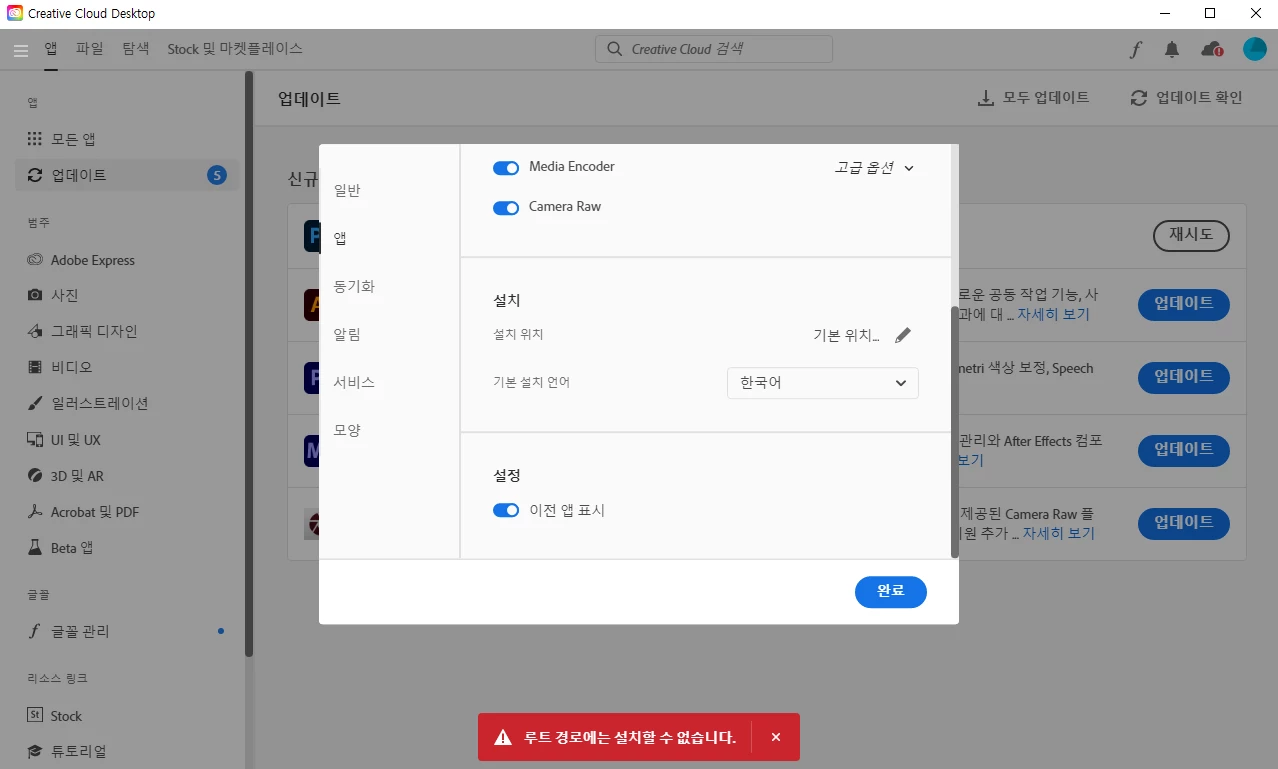Open the fonts f icon in header
The width and height of the screenshot is (1278, 769).
[x=1135, y=49]
